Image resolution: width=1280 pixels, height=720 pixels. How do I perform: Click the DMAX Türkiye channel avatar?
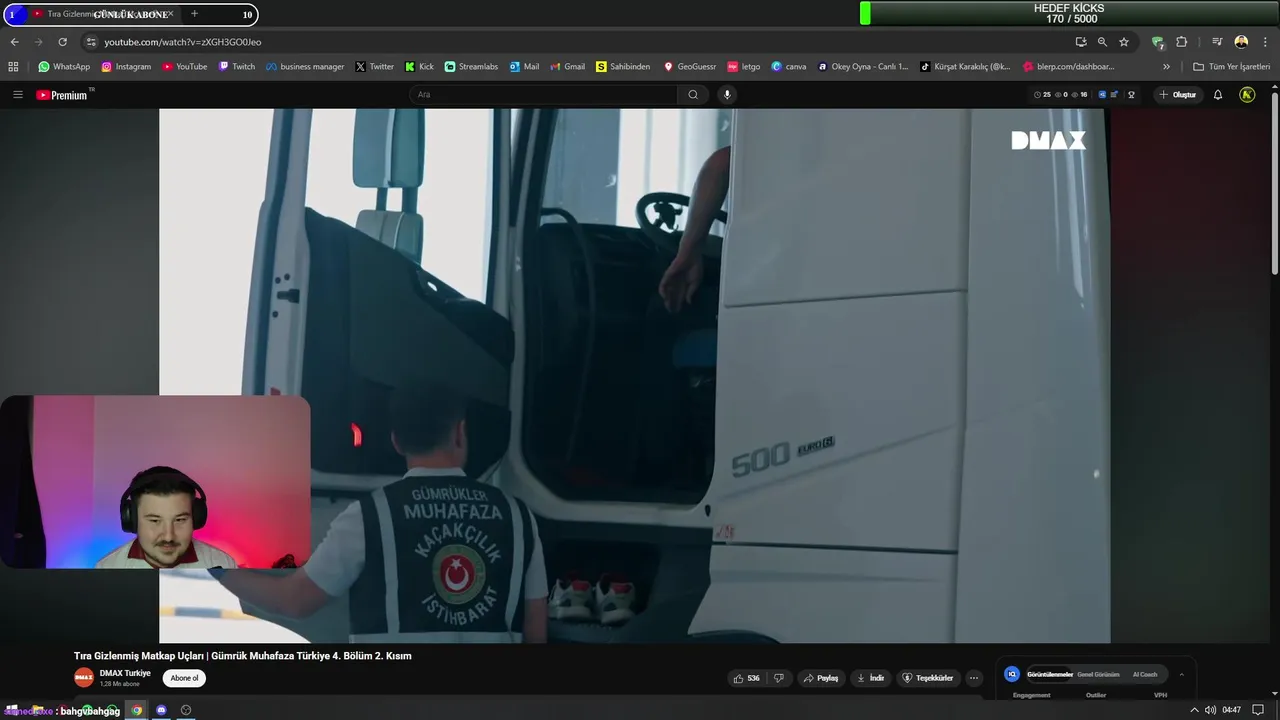84,678
